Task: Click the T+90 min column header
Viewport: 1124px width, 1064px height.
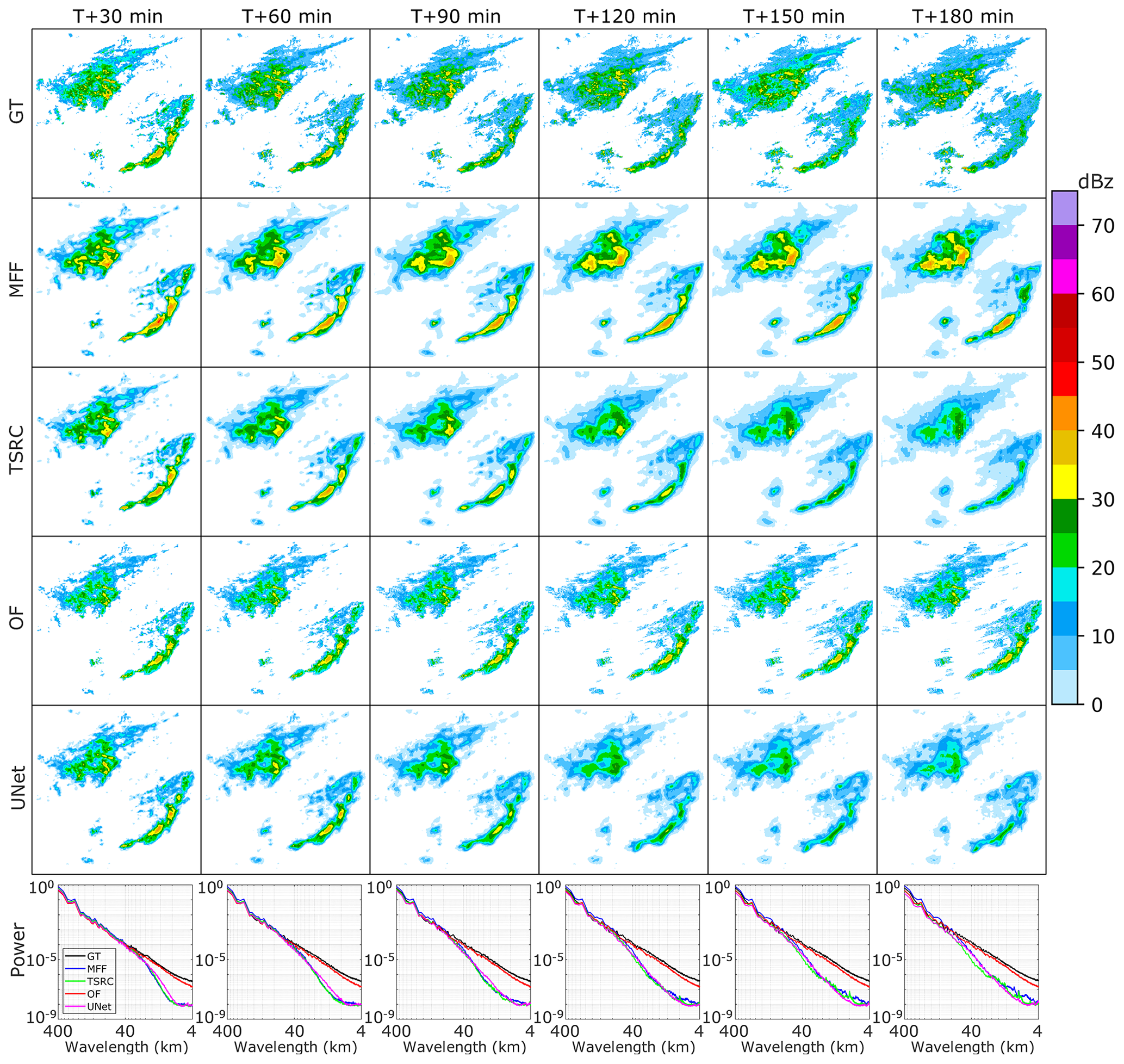Action: [x=455, y=16]
